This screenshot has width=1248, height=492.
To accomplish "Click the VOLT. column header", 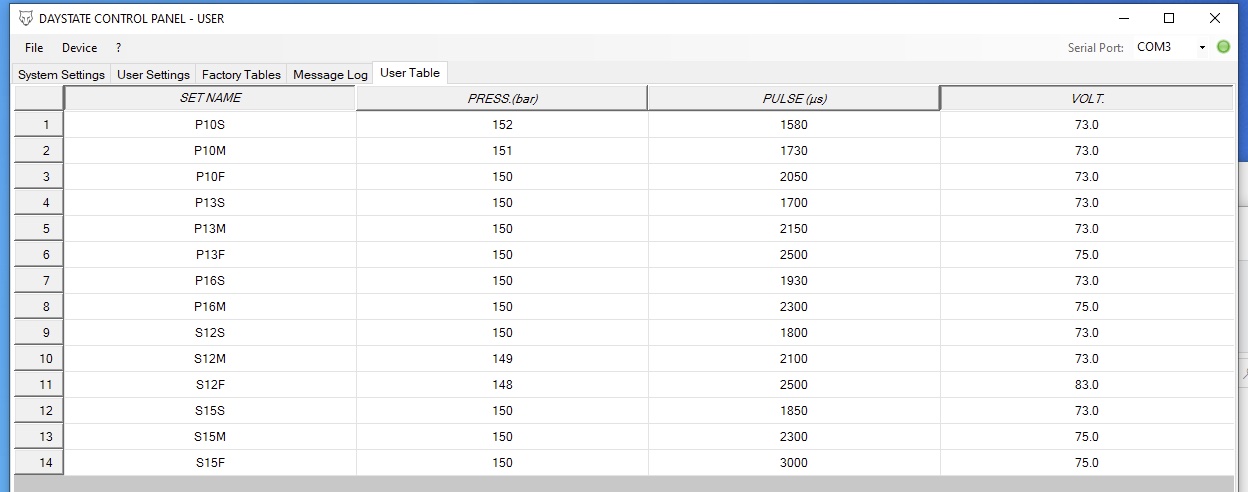I will coord(1087,98).
